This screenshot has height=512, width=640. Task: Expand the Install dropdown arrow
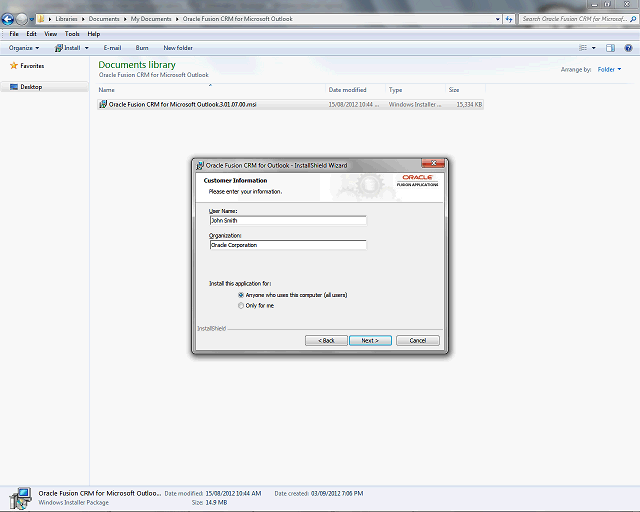click(87, 48)
